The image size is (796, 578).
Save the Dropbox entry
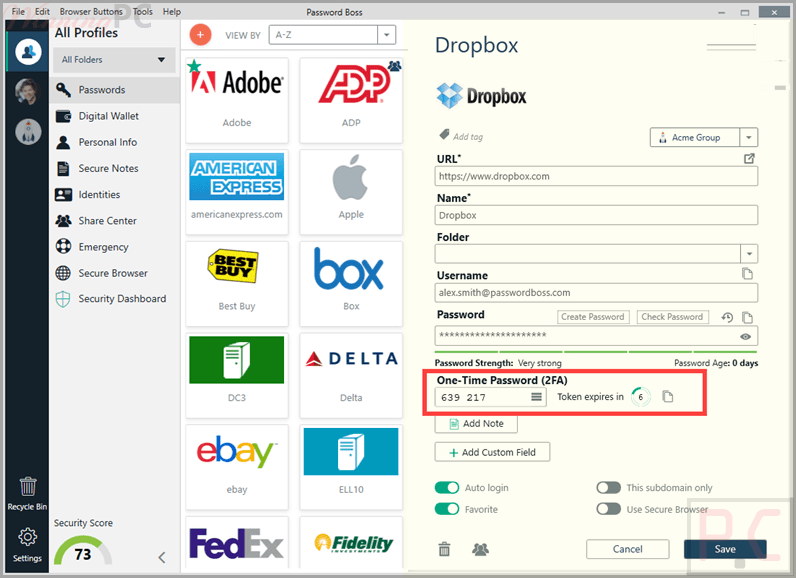click(725, 549)
